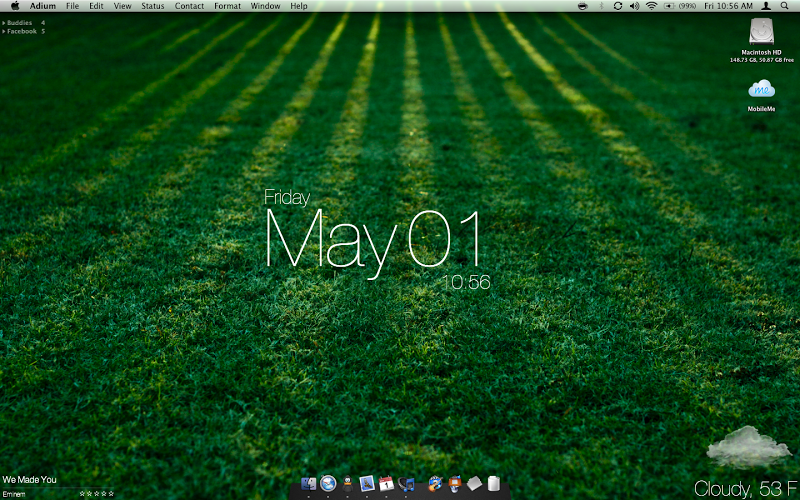Open the Apple menu
Image resolution: width=800 pixels, height=500 pixels.
tap(15, 6)
